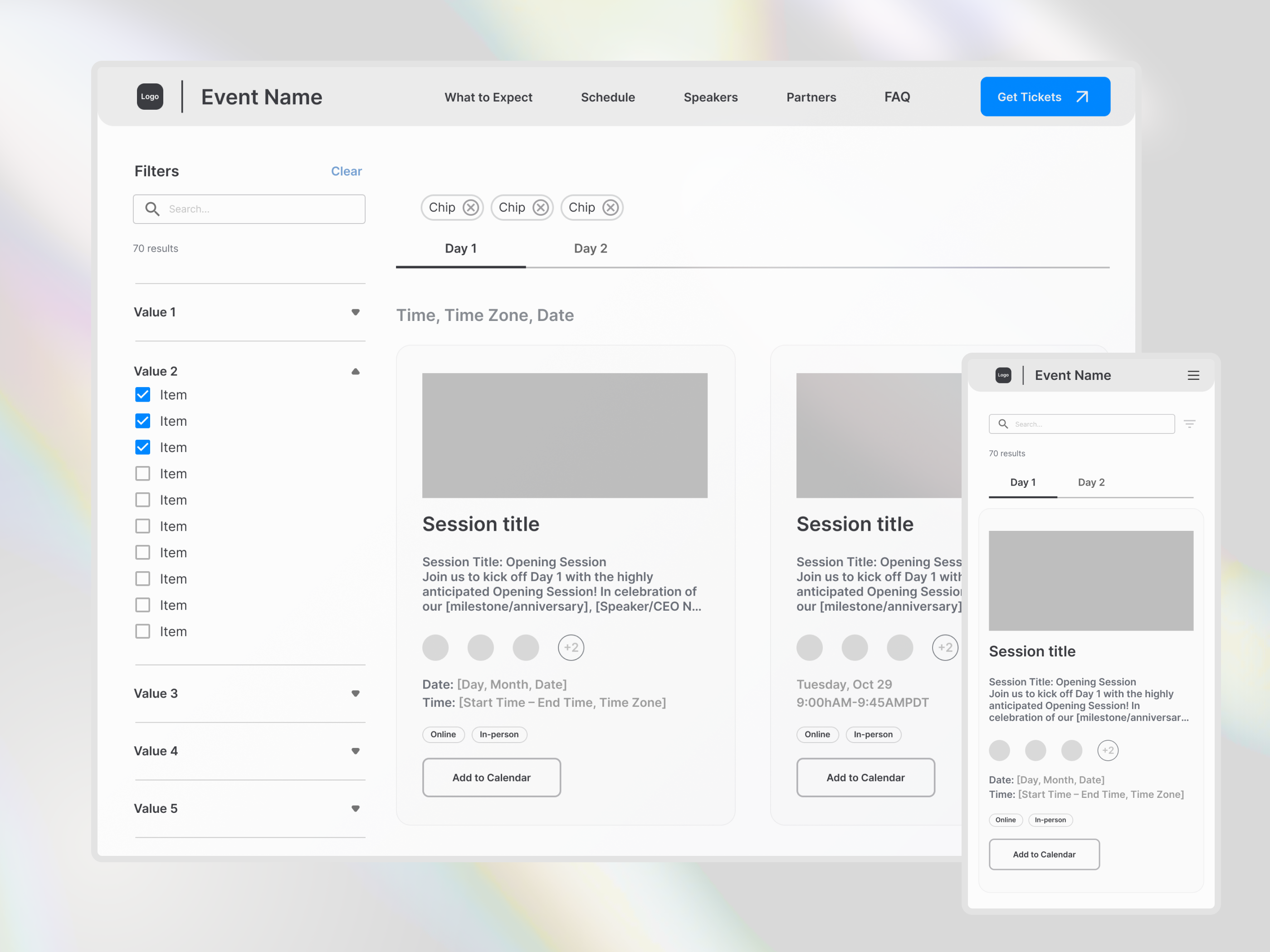Expand the Value 1 filter section
Image resolution: width=1270 pixels, height=952 pixels.
click(x=356, y=312)
